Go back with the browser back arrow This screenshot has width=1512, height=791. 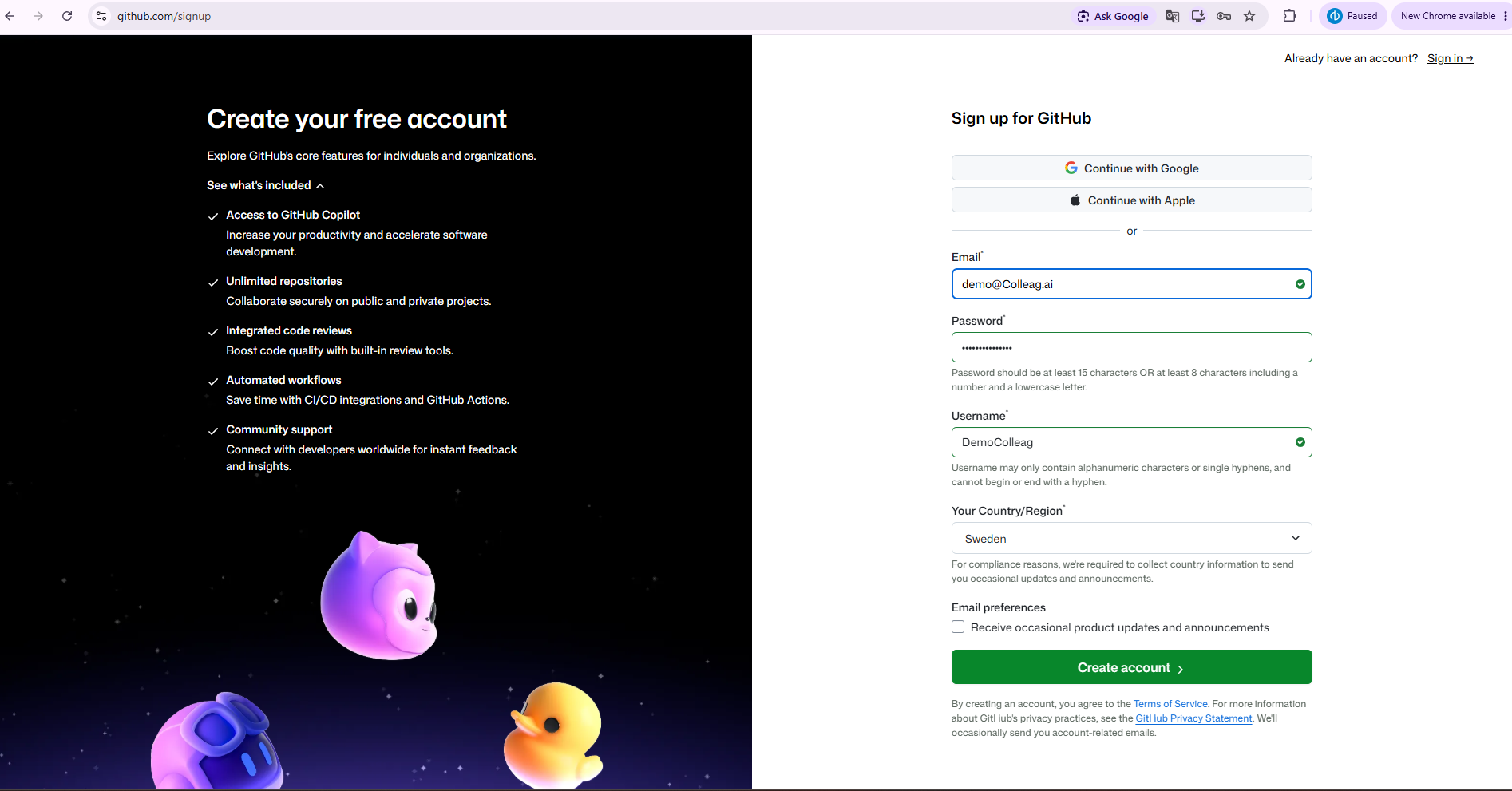coord(10,16)
